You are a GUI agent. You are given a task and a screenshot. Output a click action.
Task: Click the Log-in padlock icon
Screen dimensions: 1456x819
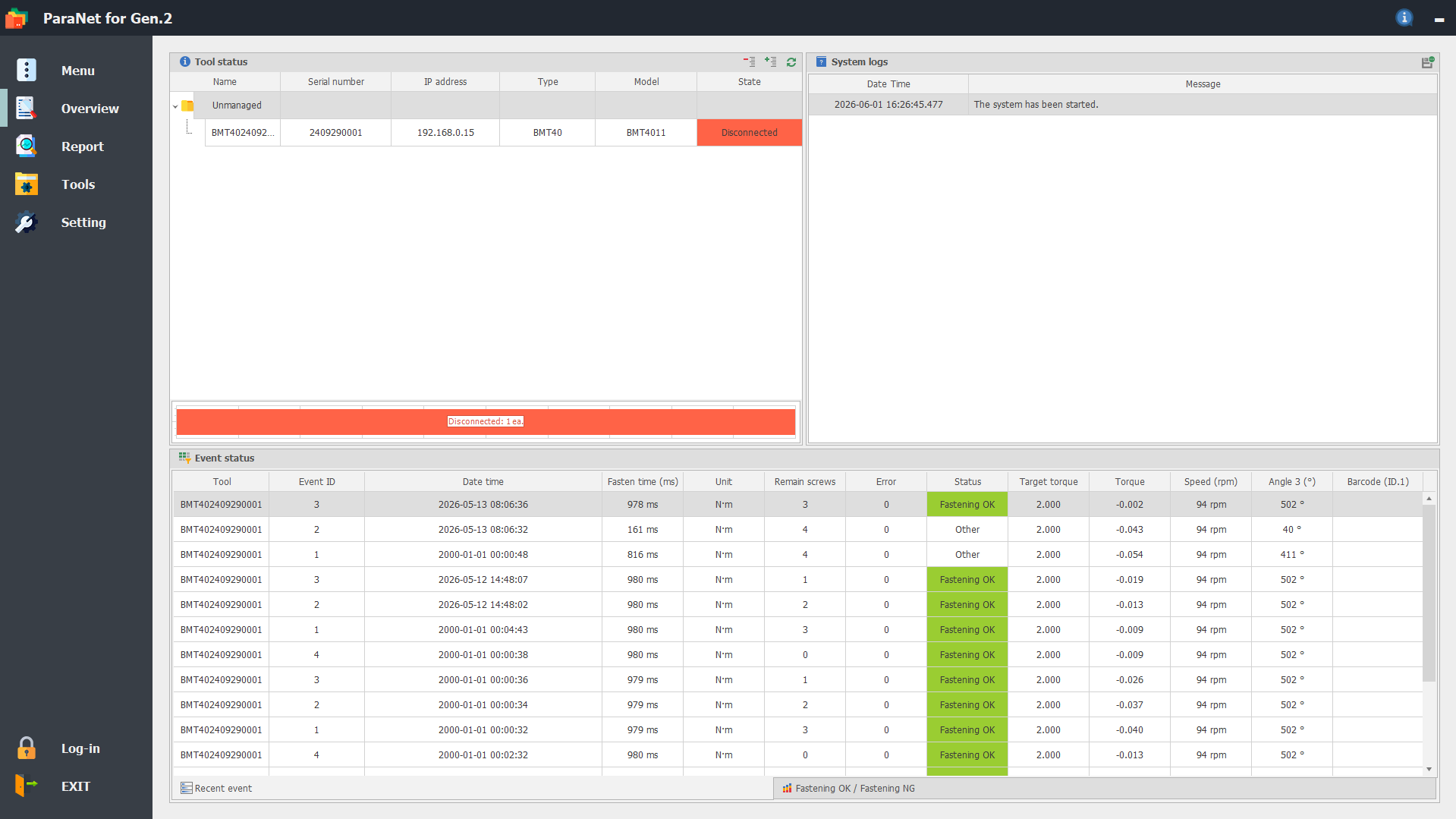tap(27, 748)
